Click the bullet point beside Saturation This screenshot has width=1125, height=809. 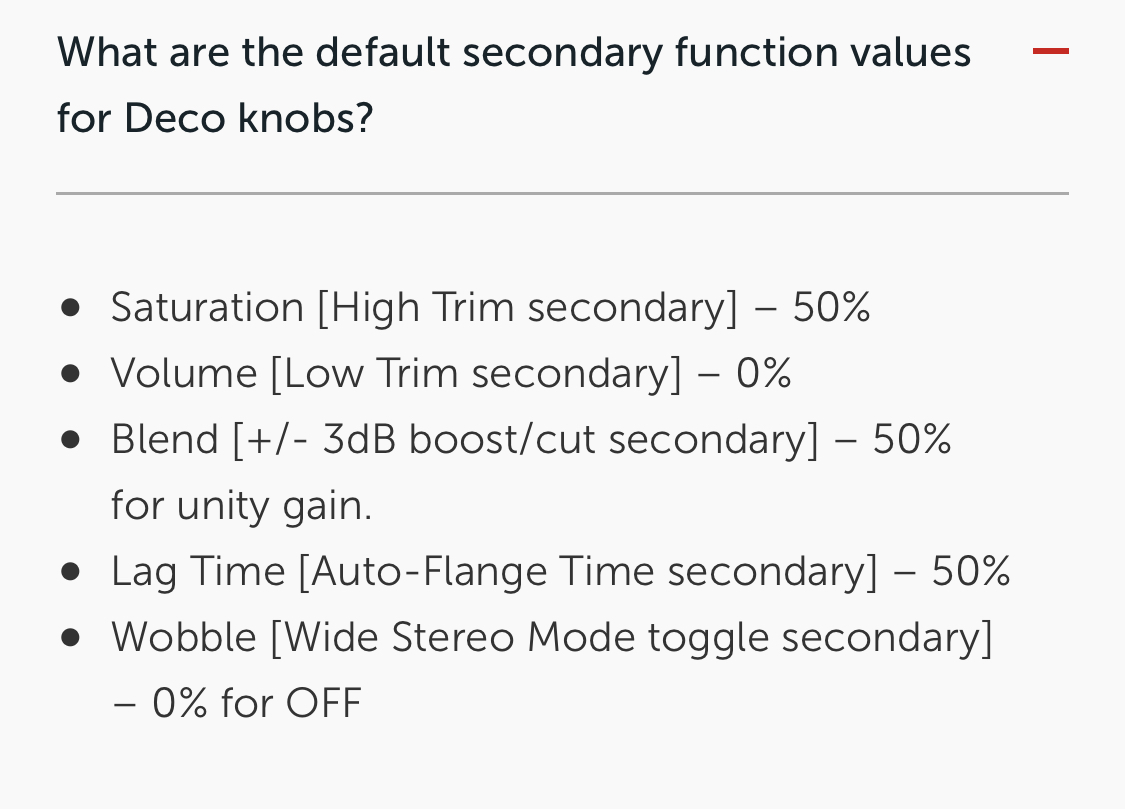click(70, 308)
